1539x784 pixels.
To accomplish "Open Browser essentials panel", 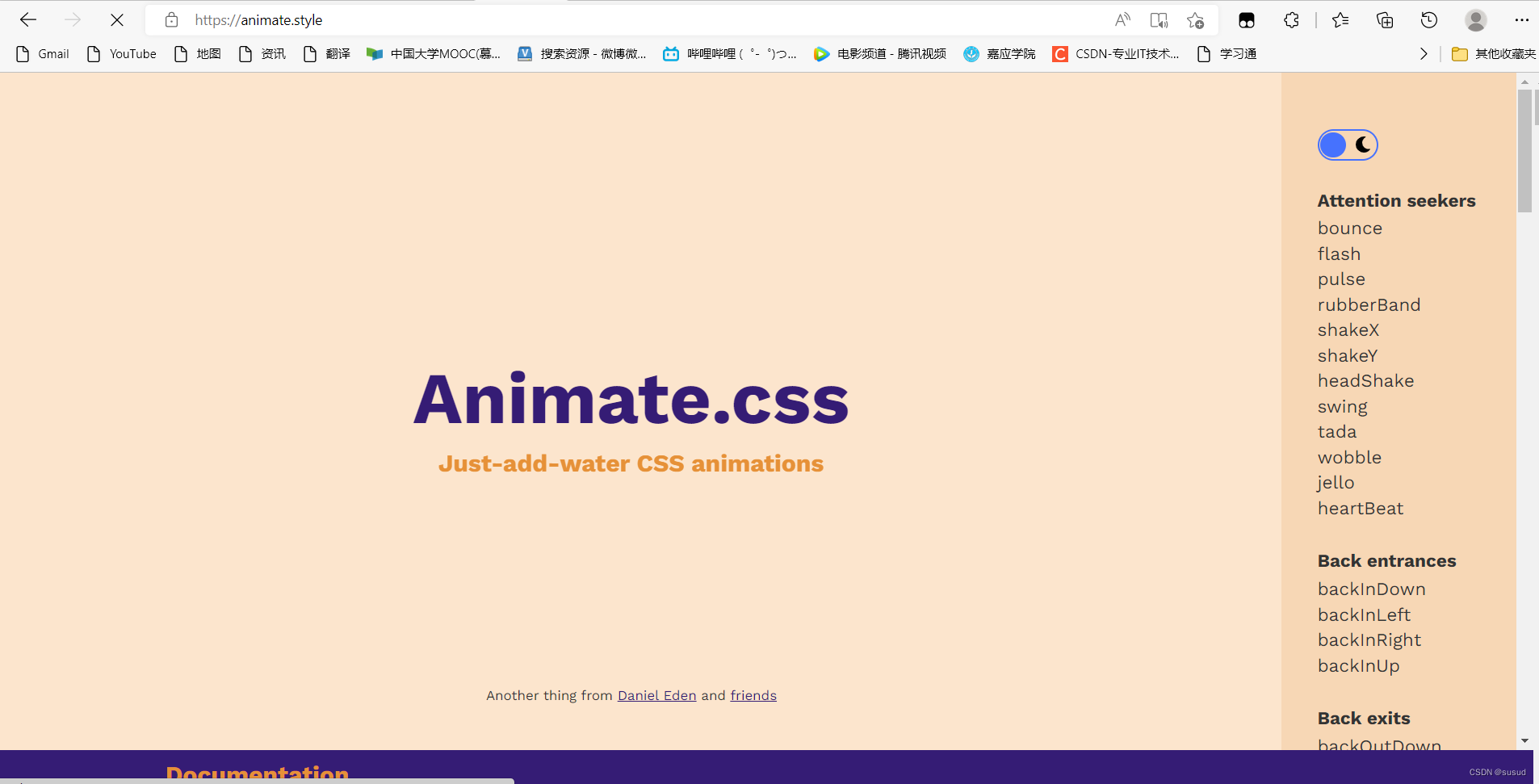I will 1247,19.
